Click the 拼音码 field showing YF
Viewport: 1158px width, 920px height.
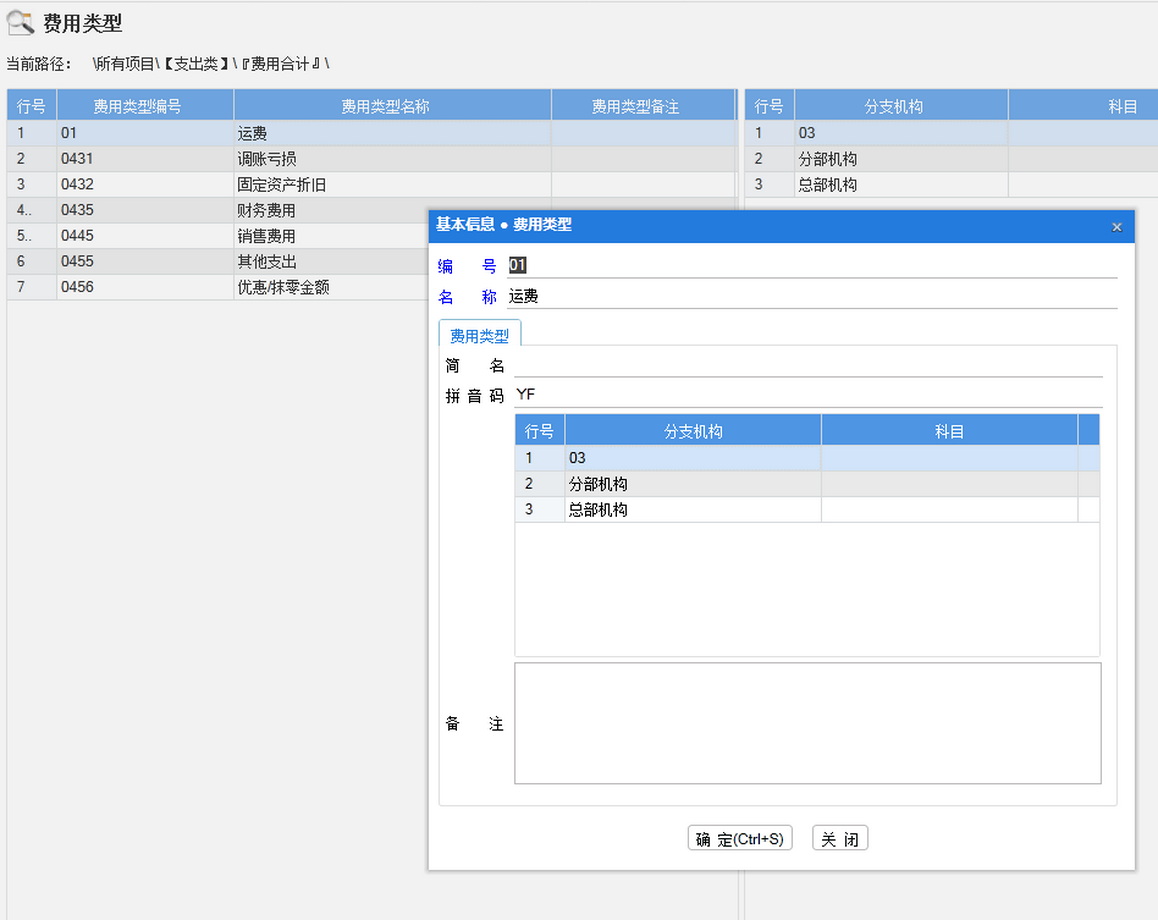[807, 395]
